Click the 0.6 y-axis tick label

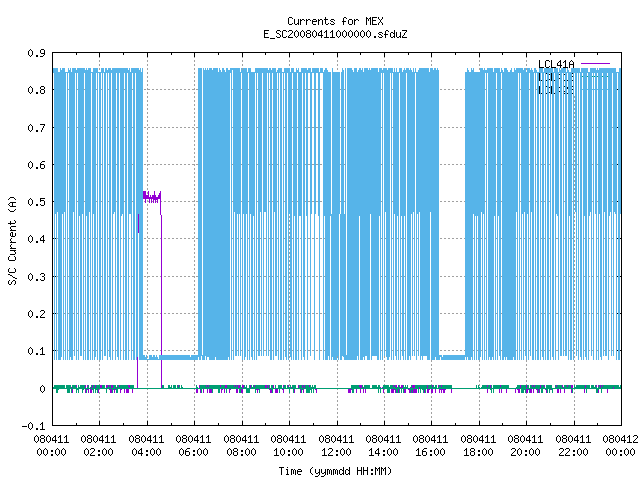pos(36,165)
